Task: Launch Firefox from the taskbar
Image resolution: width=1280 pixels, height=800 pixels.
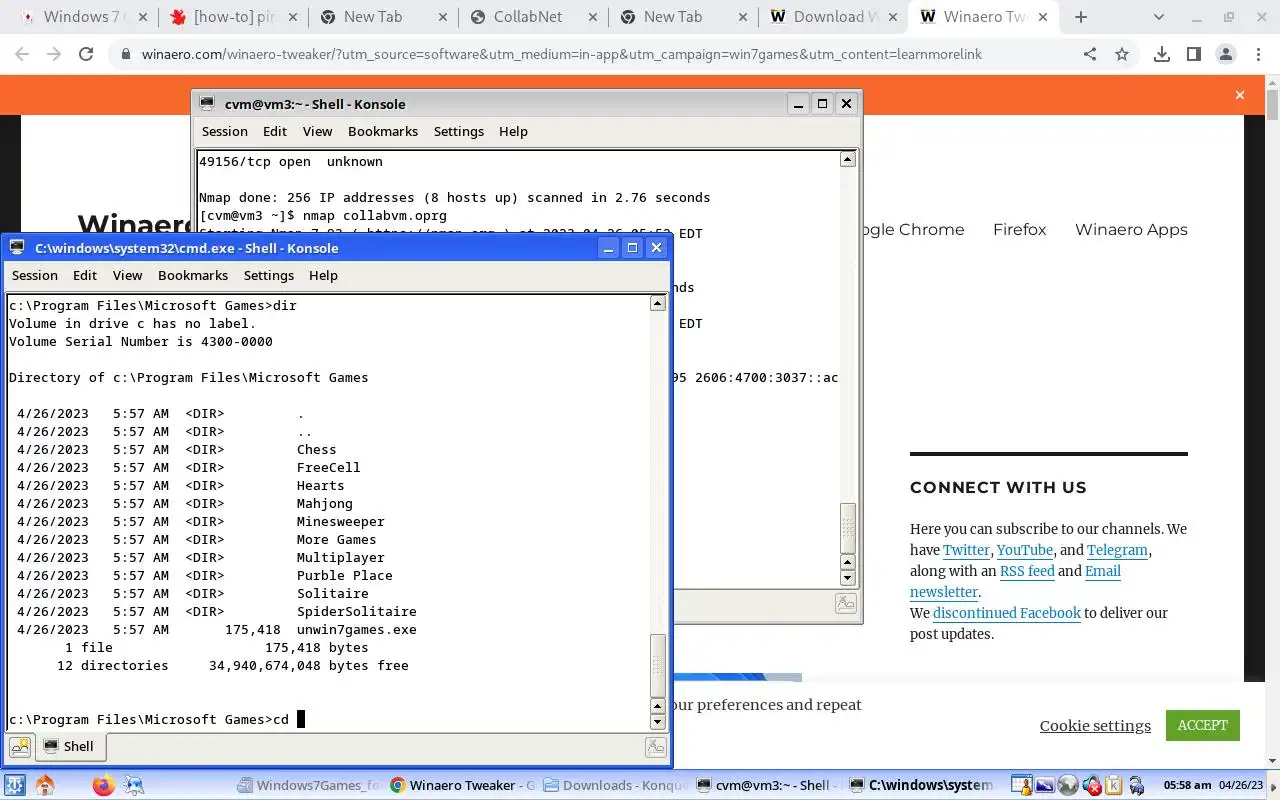Action: 103,785
